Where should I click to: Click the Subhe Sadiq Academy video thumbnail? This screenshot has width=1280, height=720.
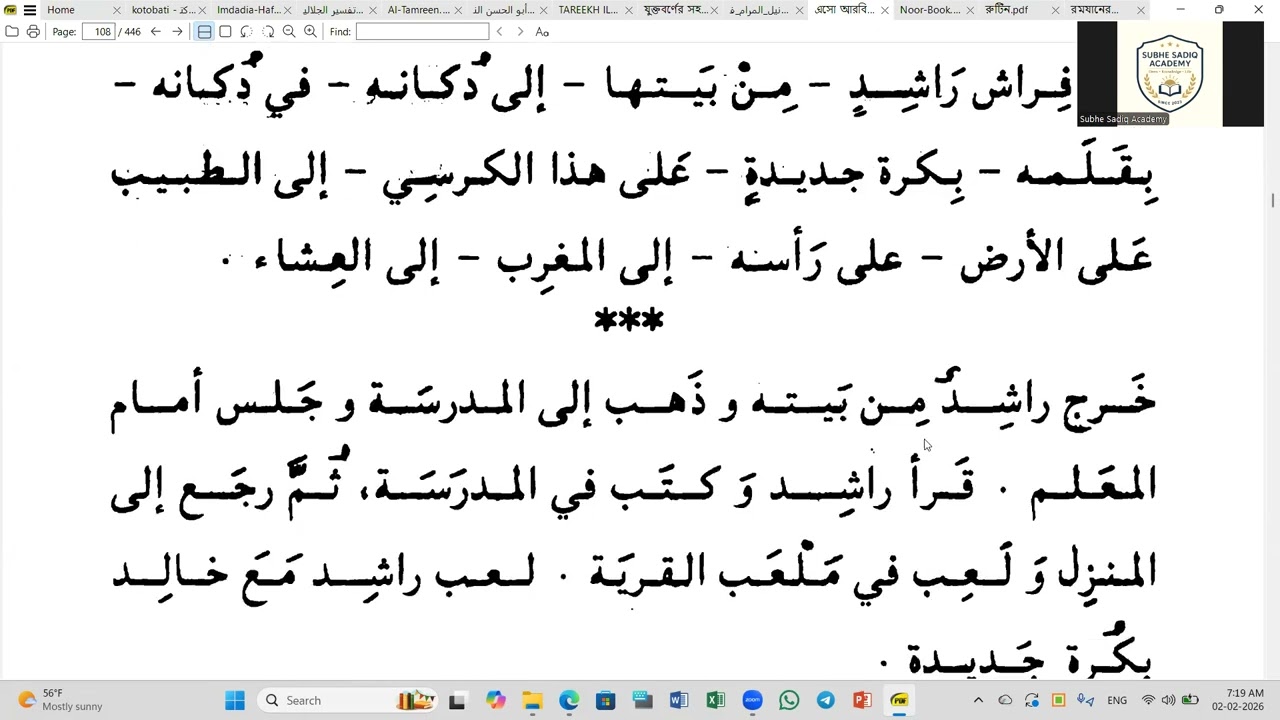pos(1170,74)
